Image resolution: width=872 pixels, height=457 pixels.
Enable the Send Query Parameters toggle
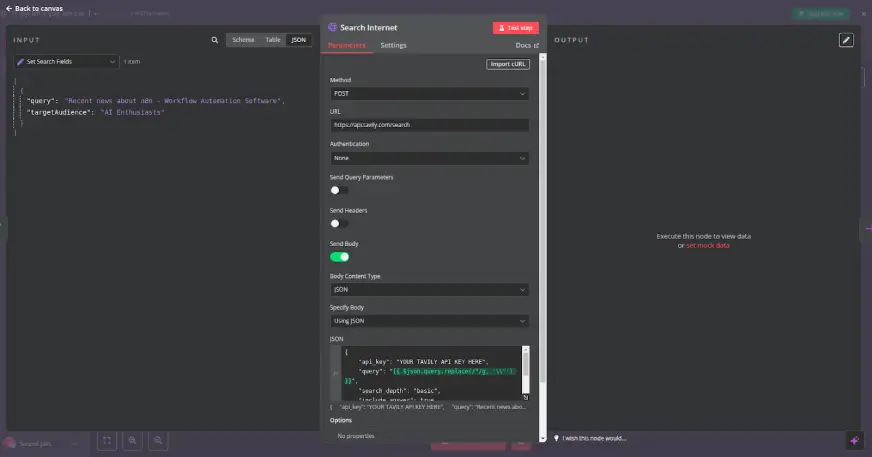tap(339, 190)
